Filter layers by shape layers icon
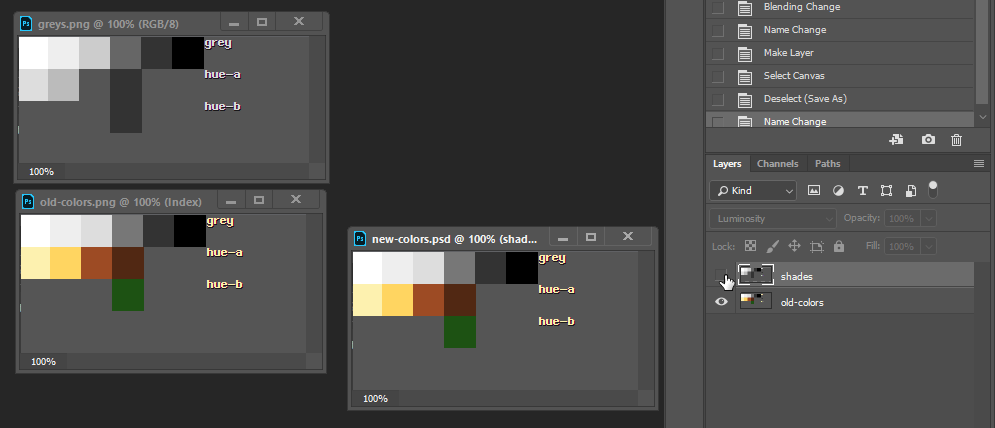 coord(886,190)
